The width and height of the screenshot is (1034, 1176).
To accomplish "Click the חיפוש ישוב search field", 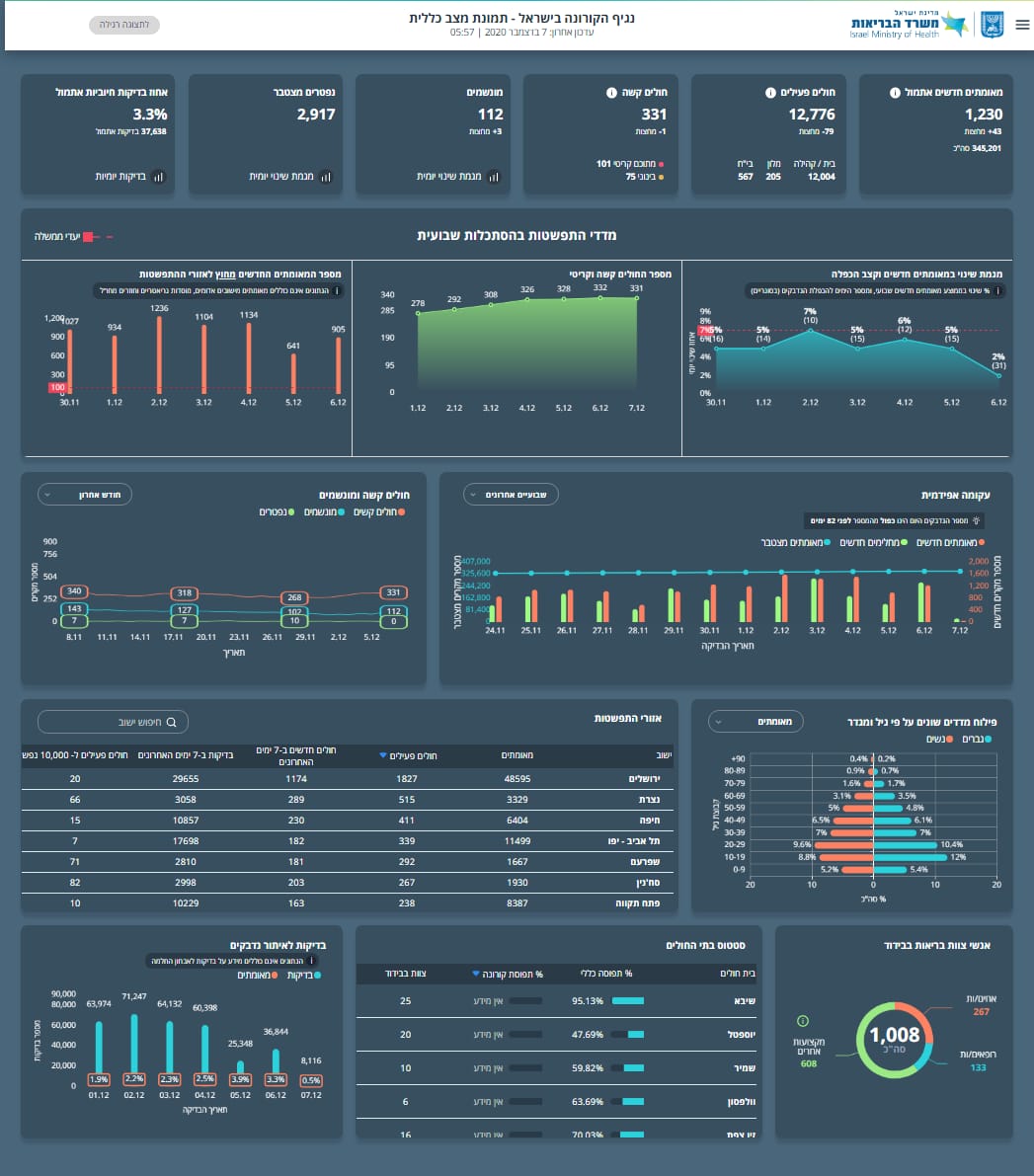I will pyautogui.click(x=112, y=722).
